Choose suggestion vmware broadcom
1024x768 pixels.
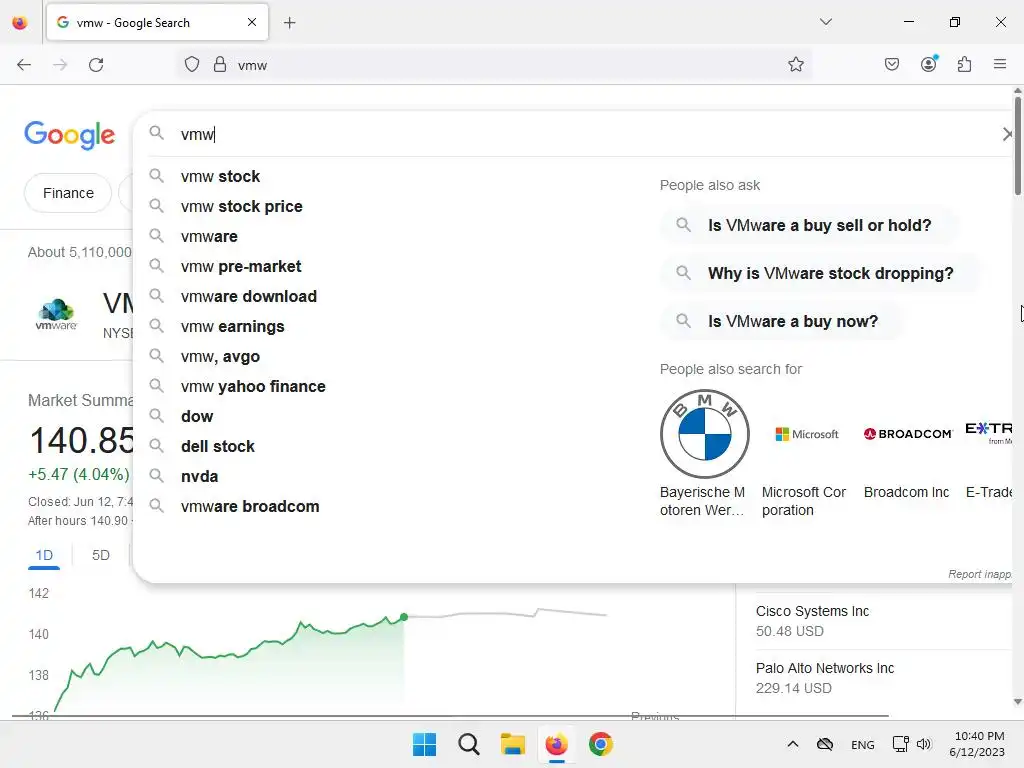coord(250,507)
